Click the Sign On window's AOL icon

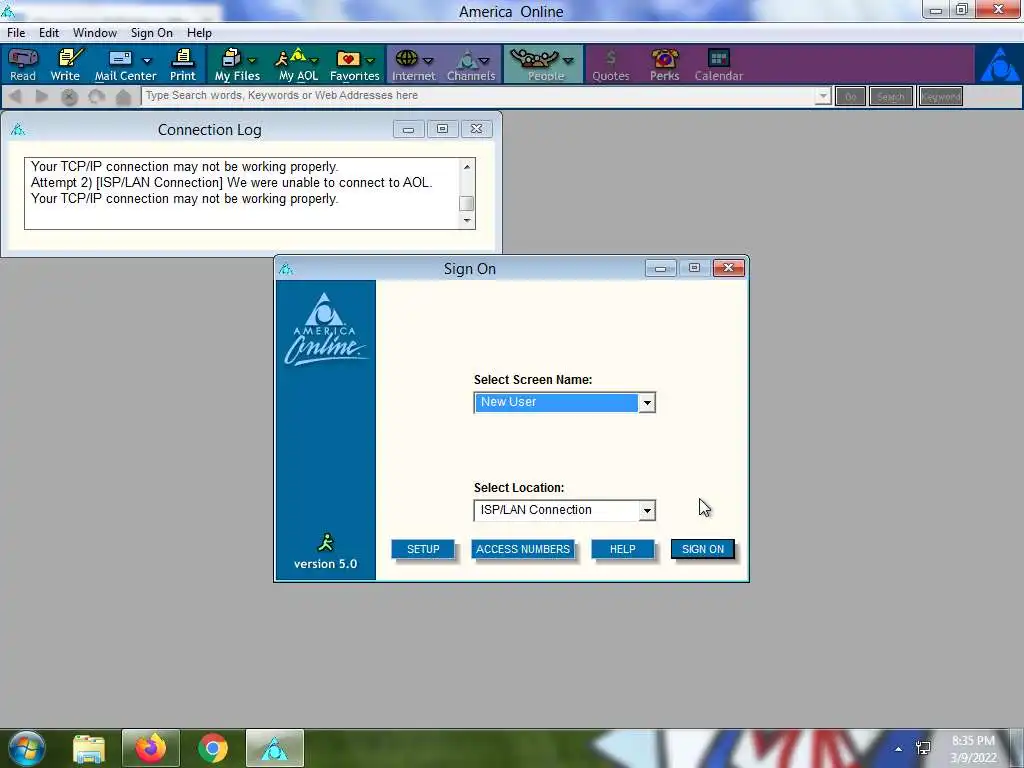(285, 268)
